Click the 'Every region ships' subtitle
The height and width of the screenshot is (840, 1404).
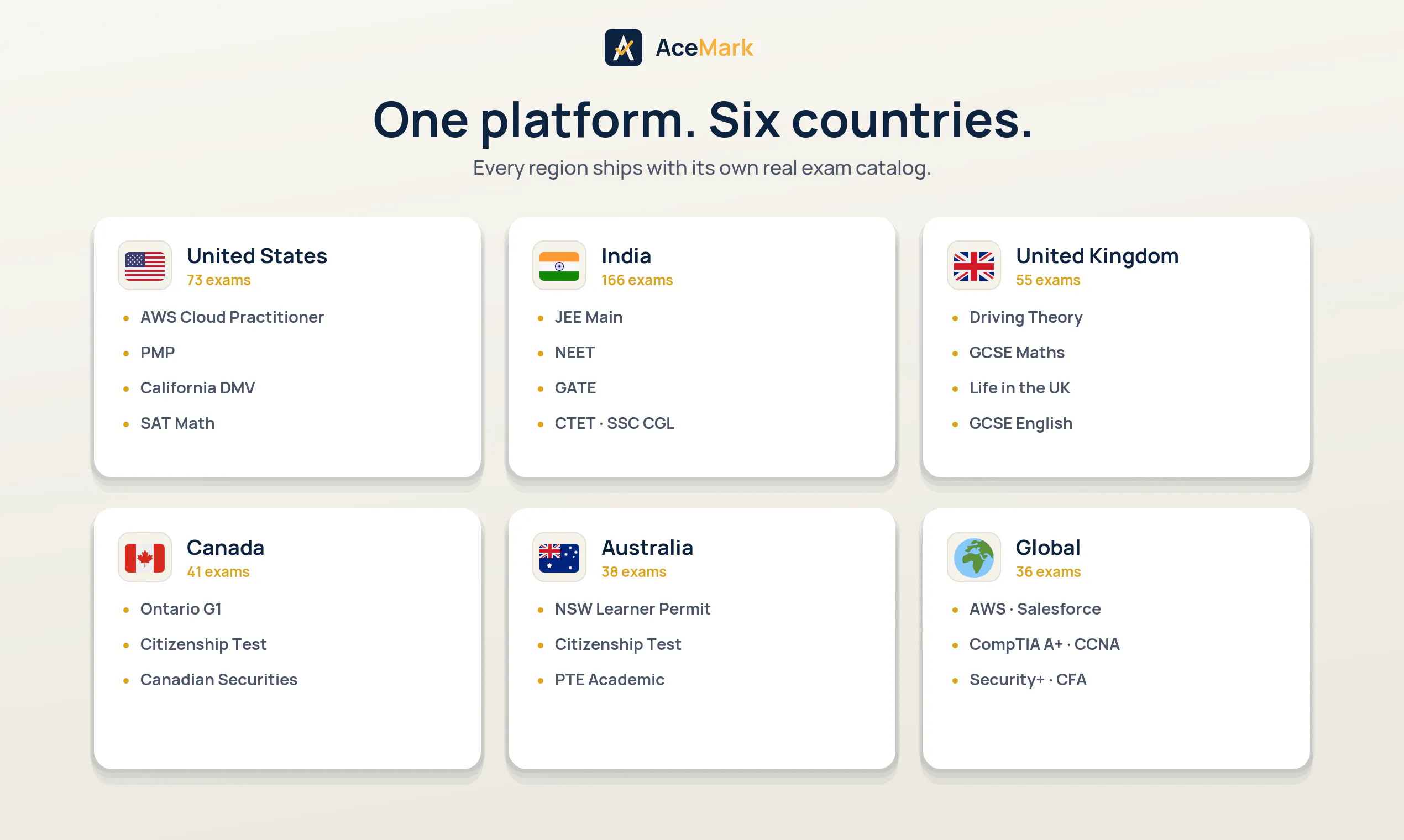pos(702,168)
